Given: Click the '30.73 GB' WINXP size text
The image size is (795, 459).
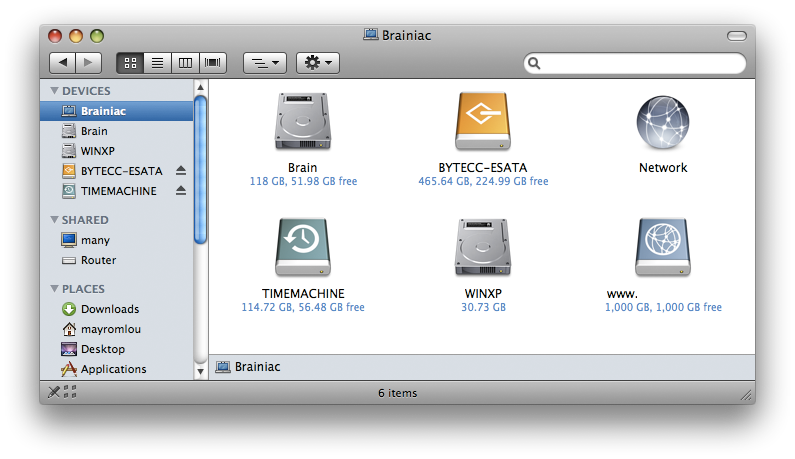Looking at the screenshot, I should pos(483,307).
